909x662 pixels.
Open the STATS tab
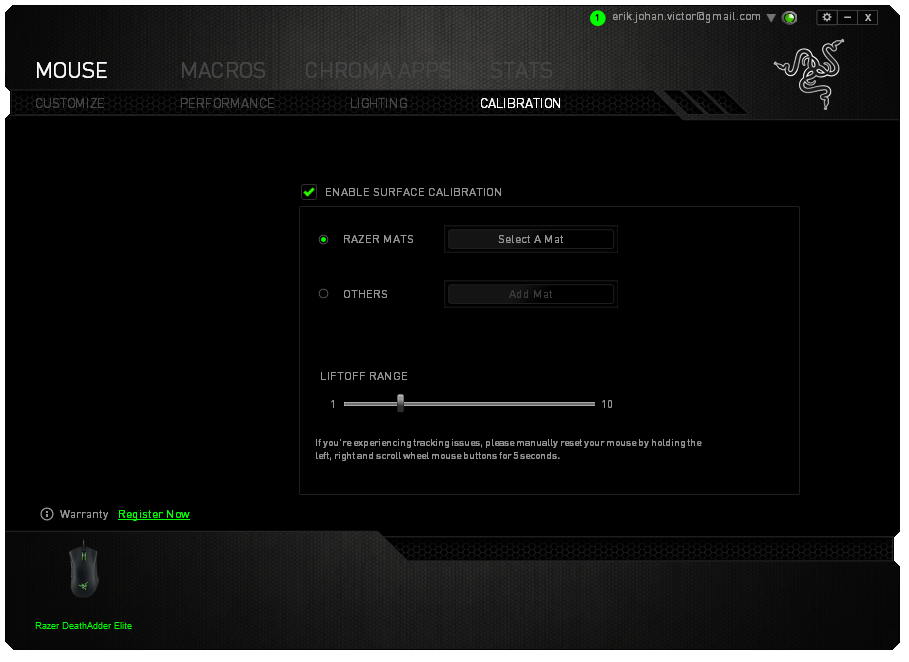tap(520, 70)
